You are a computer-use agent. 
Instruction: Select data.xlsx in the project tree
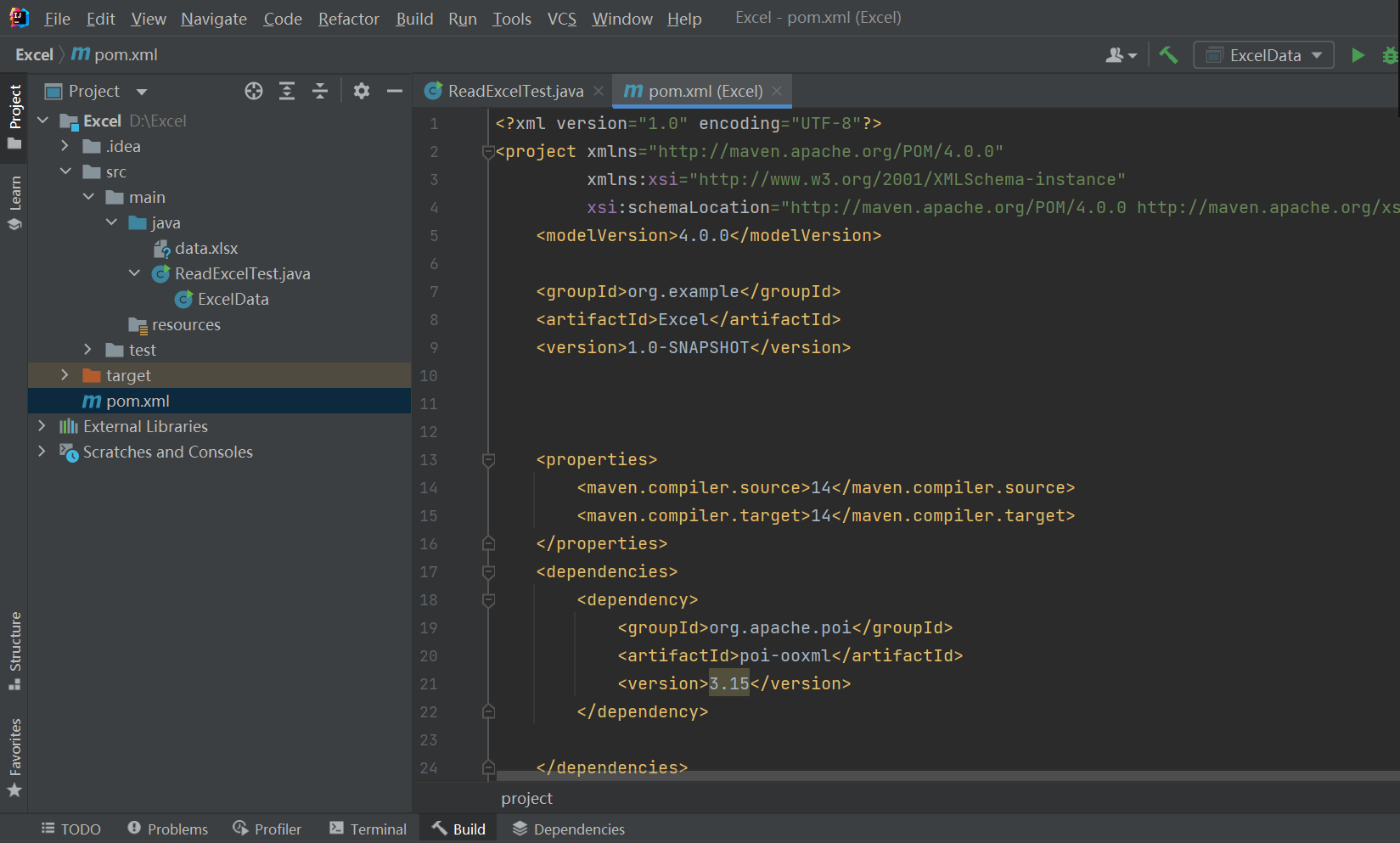[x=206, y=248]
